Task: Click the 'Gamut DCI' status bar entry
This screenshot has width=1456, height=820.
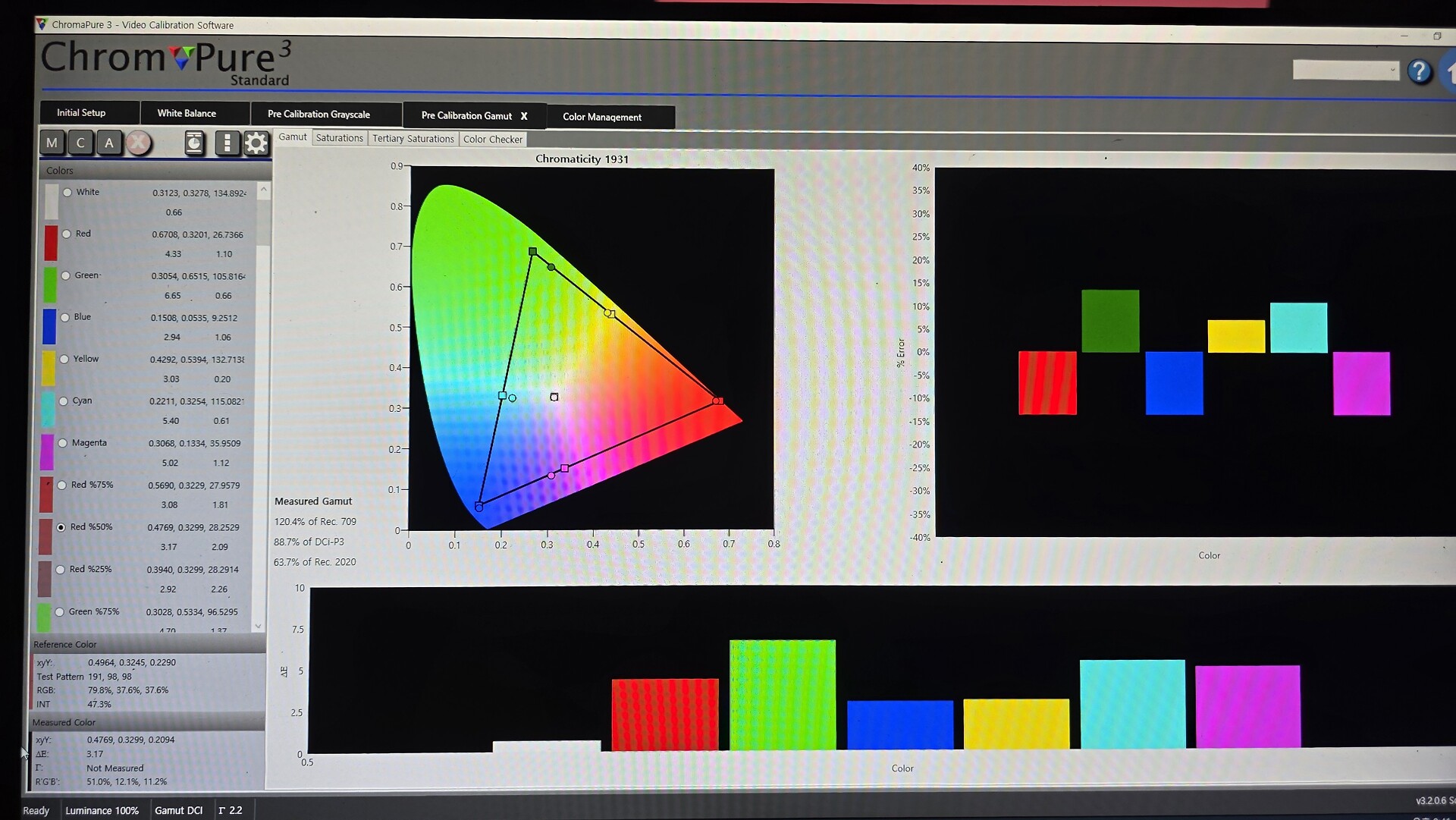Action: tap(179, 810)
